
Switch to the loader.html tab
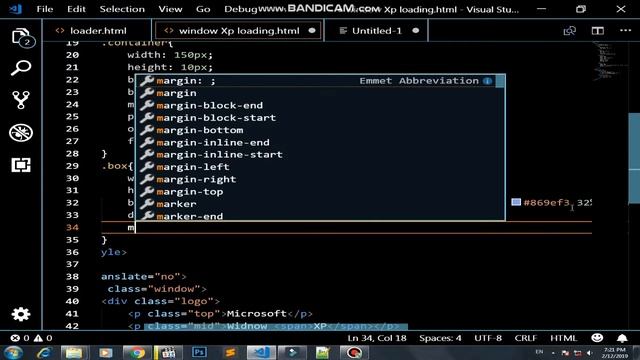97,31
